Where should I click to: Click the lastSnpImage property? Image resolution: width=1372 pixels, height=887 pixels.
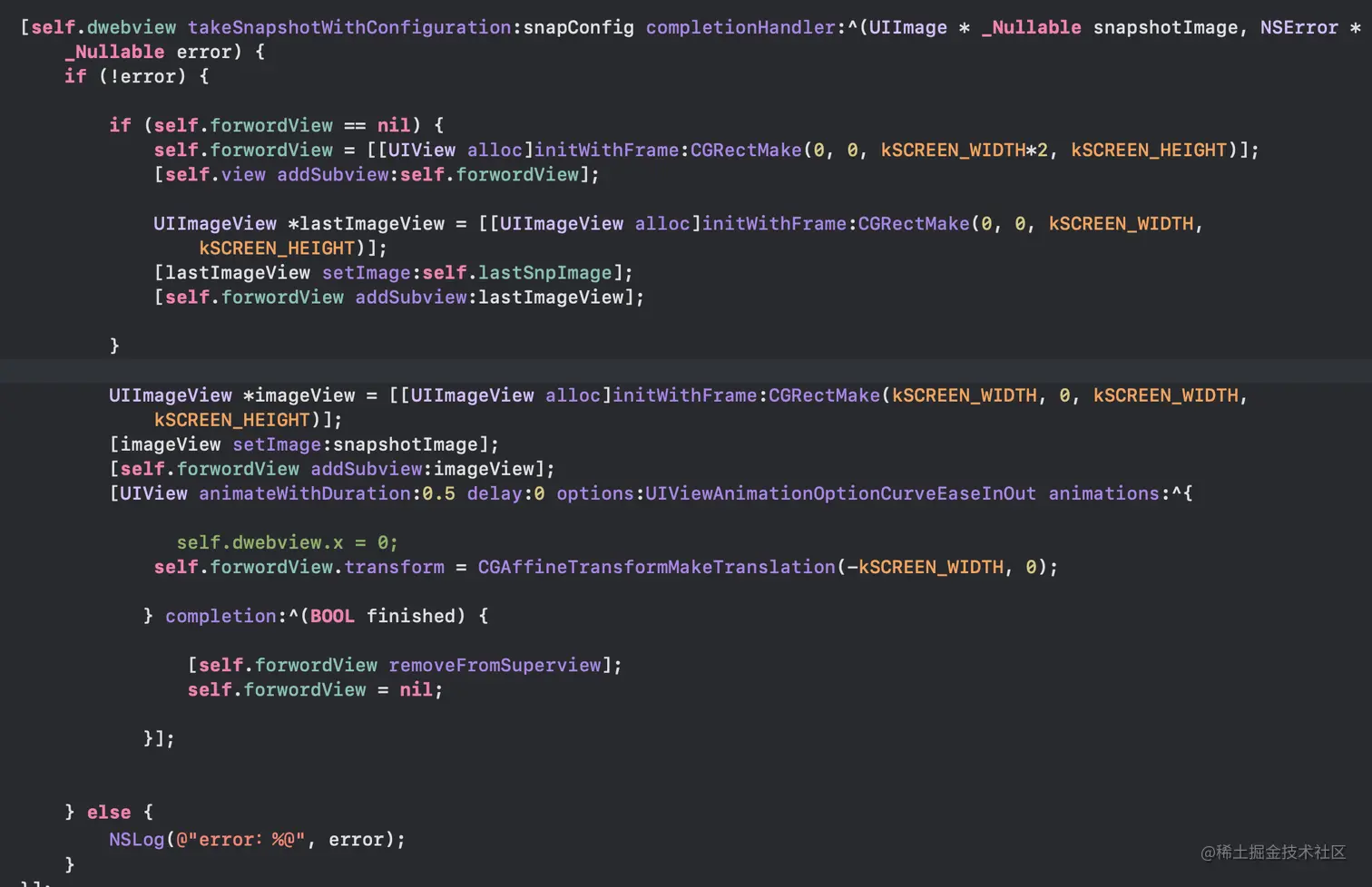[x=545, y=272]
